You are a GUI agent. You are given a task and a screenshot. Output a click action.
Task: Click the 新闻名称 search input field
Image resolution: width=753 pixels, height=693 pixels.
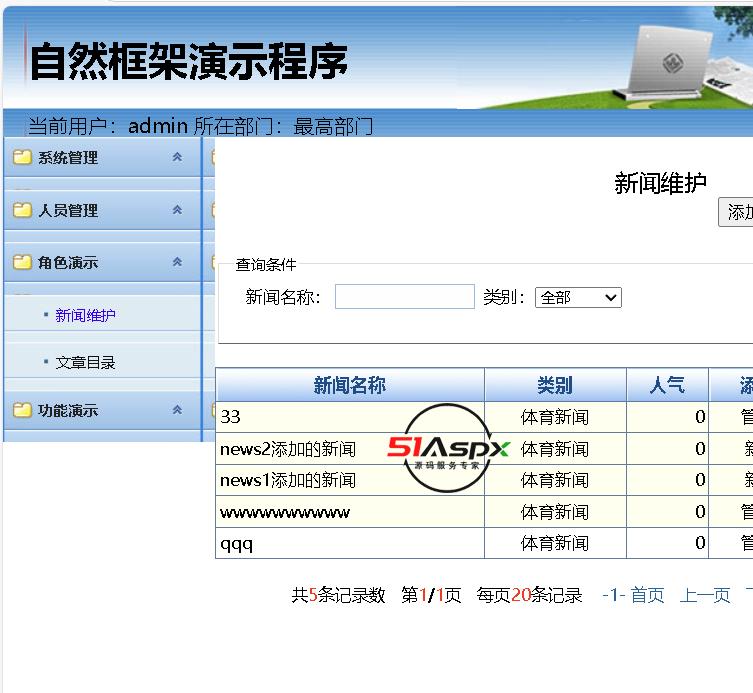(404, 297)
